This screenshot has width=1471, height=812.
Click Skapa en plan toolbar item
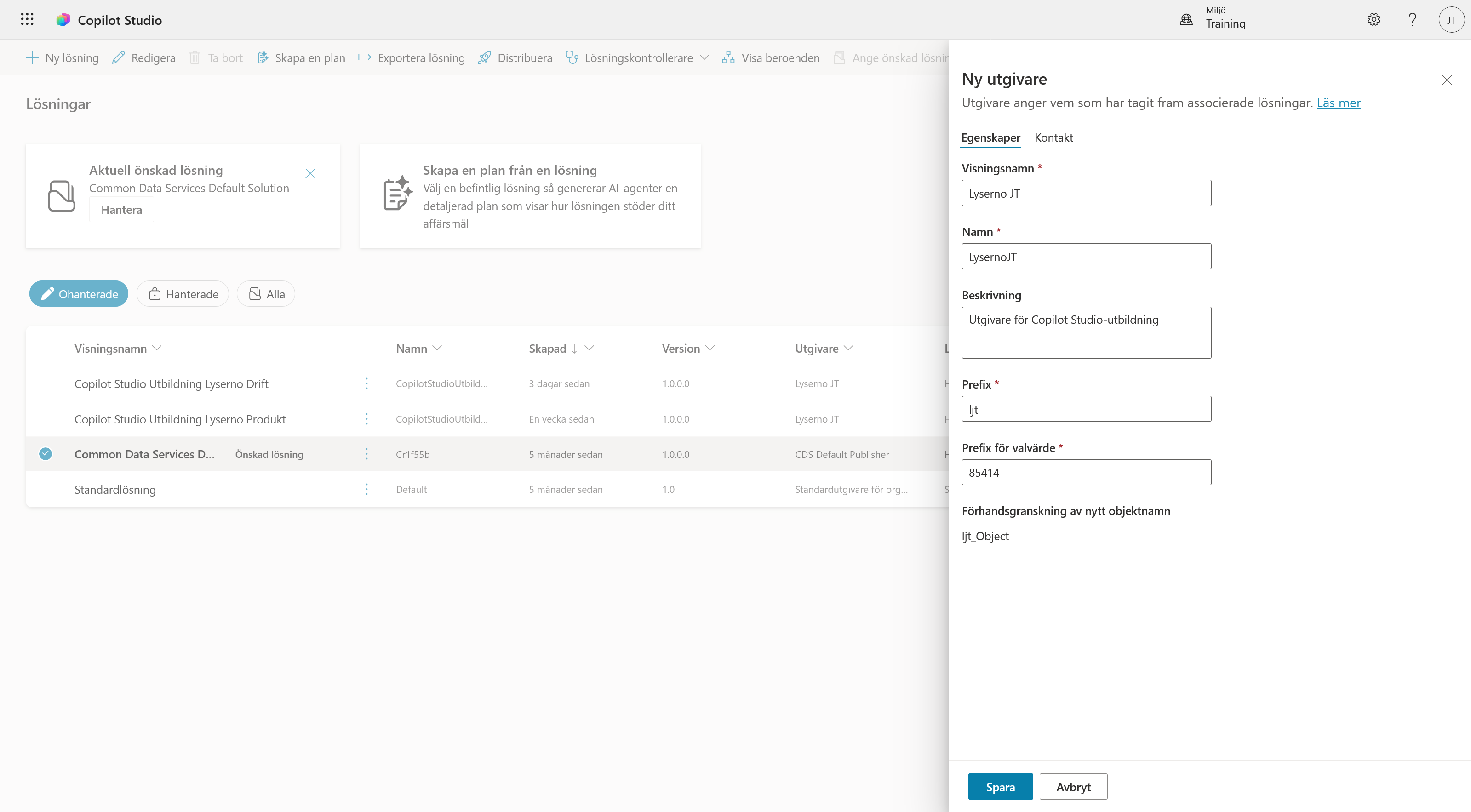(301, 57)
